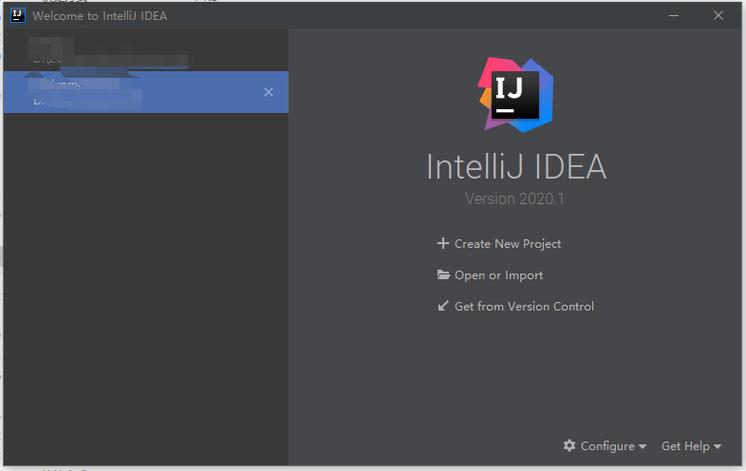Open the Configure menu
The height and width of the screenshot is (471, 746).
pyautogui.click(x=605, y=446)
